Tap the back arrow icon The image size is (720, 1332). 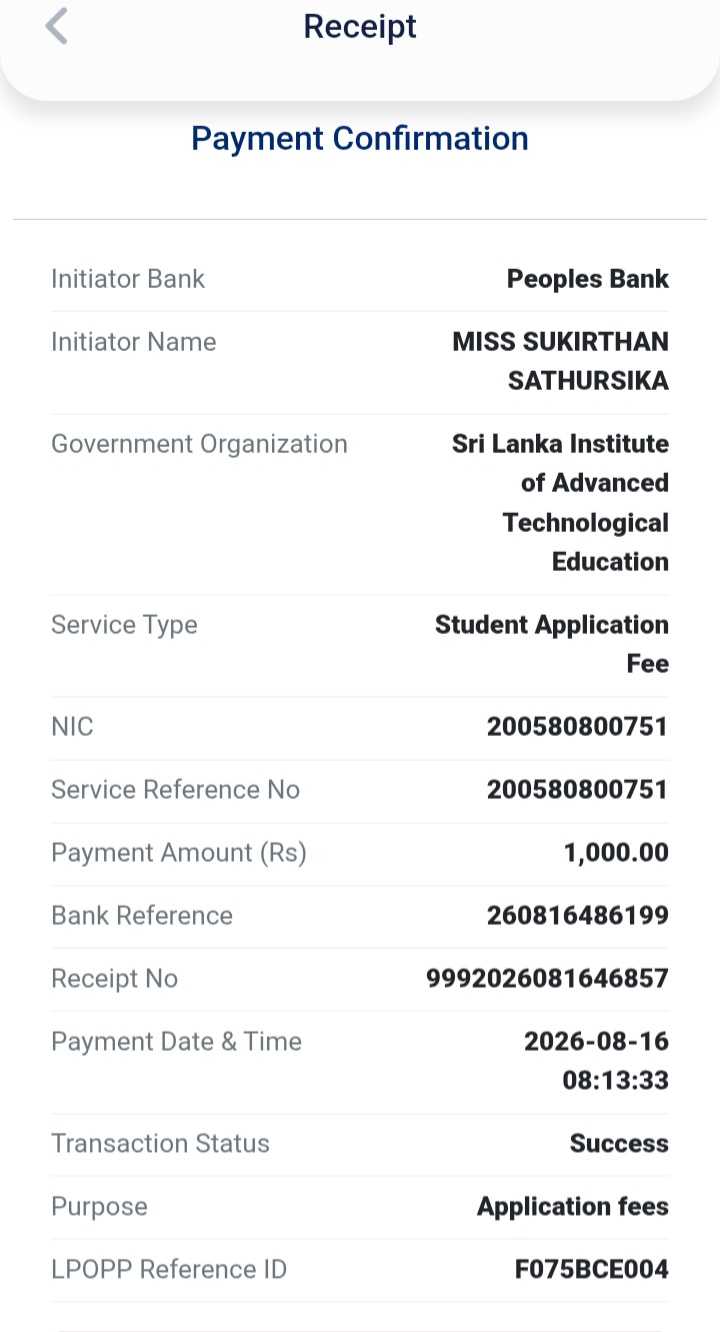pyautogui.click(x=56, y=26)
